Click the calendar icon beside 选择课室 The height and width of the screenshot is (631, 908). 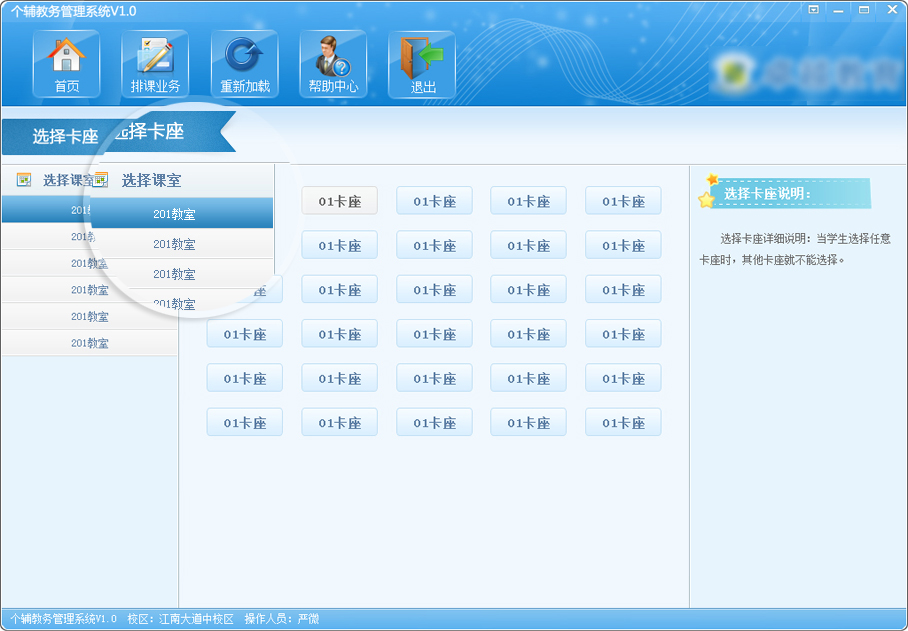pyautogui.click(x=24, y=180)
